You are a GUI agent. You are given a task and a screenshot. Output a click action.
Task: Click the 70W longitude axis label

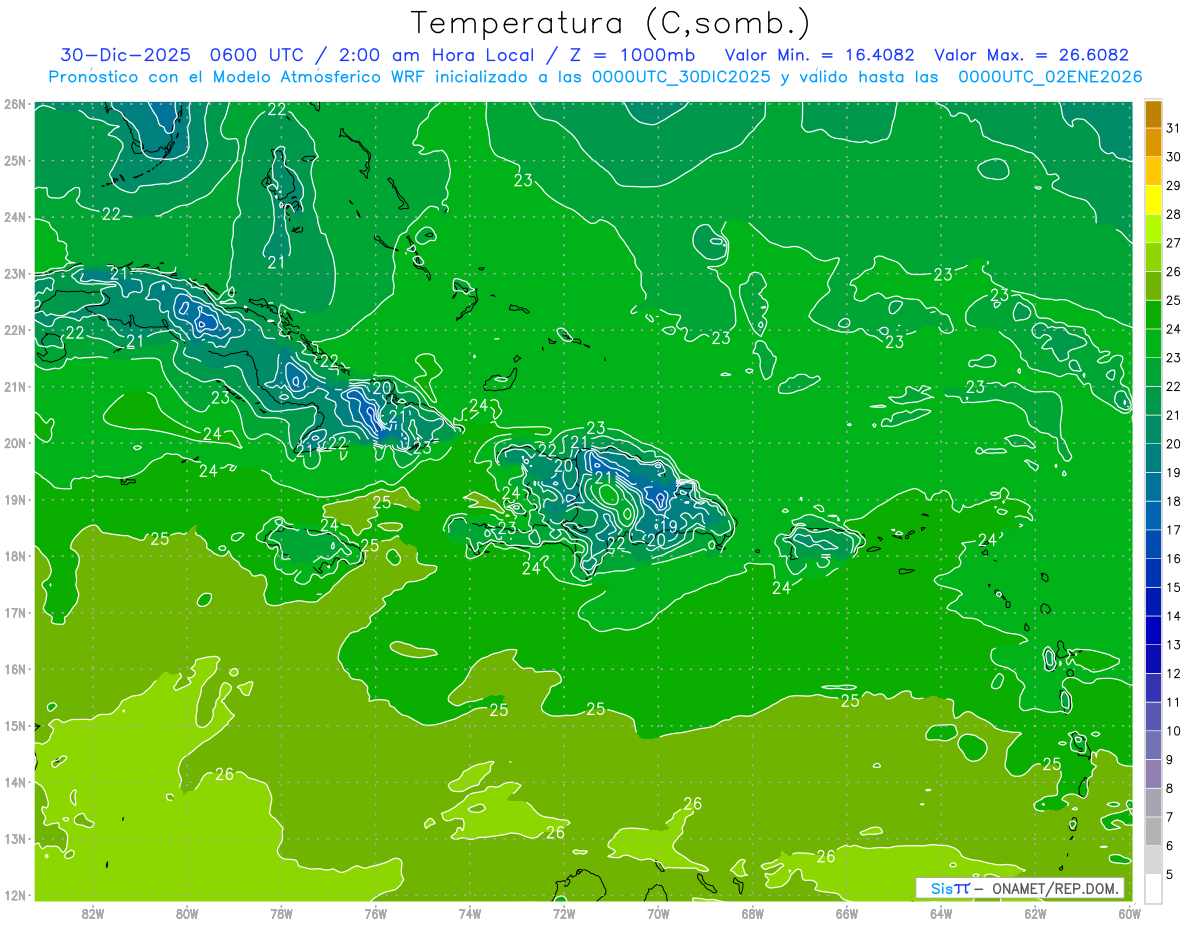658,913
